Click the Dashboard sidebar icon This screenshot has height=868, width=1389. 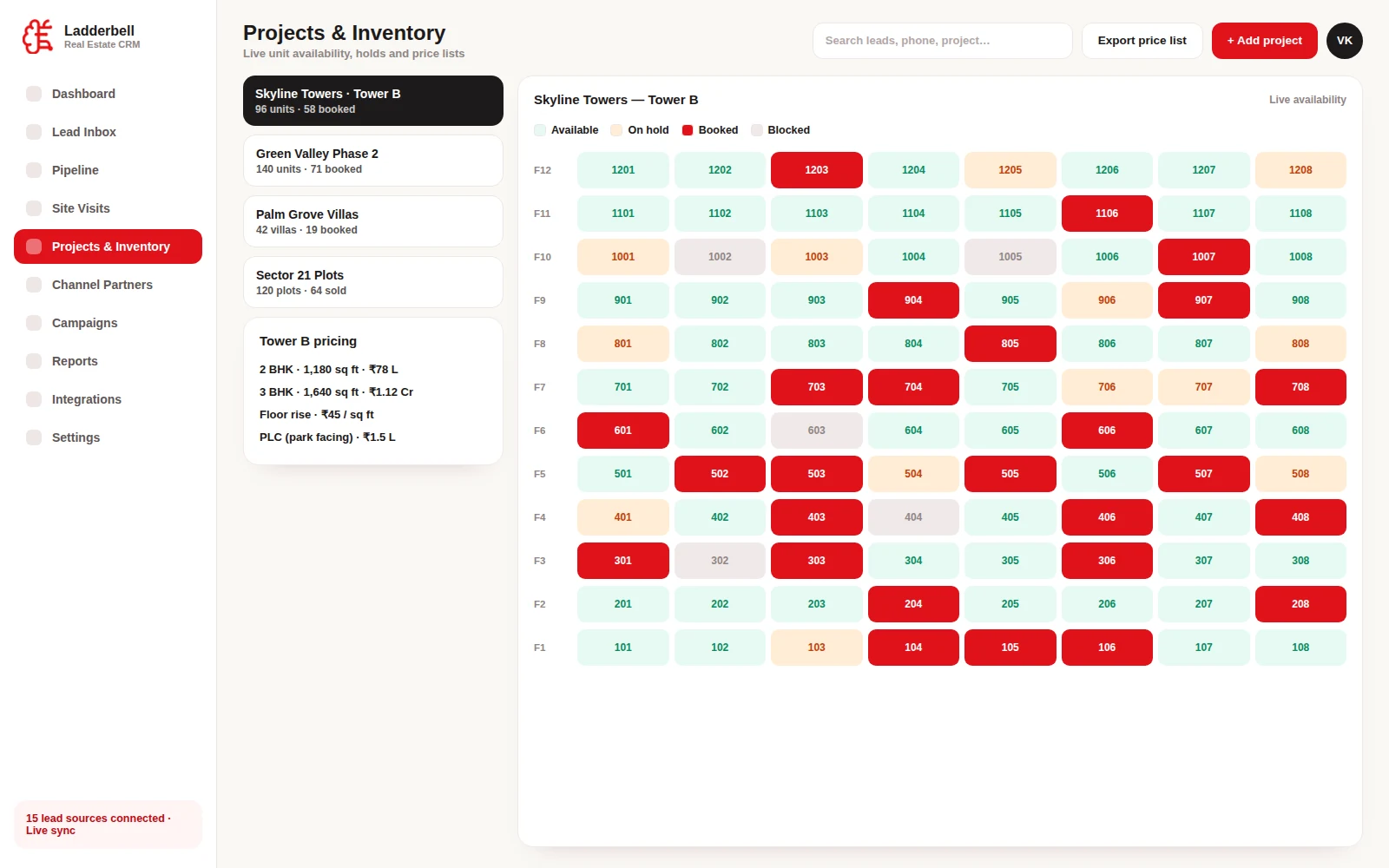34,94
